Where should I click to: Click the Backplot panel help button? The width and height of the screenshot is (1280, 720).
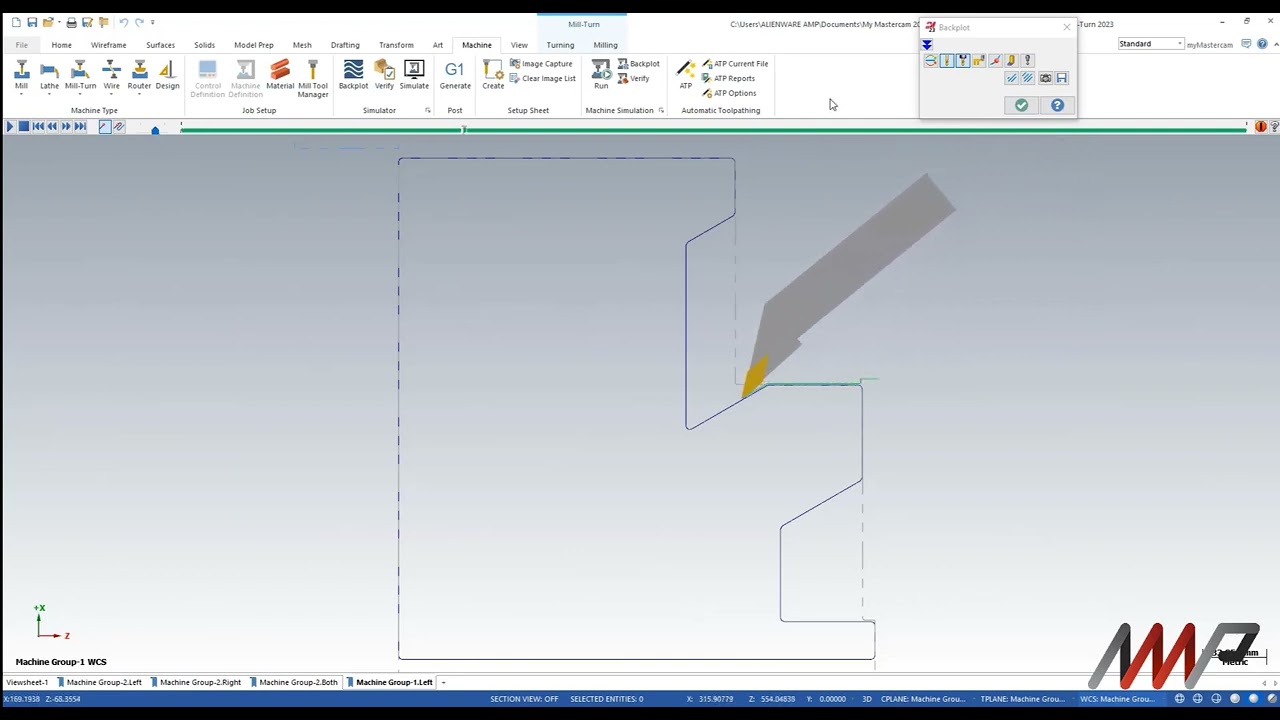[1057, 105]
